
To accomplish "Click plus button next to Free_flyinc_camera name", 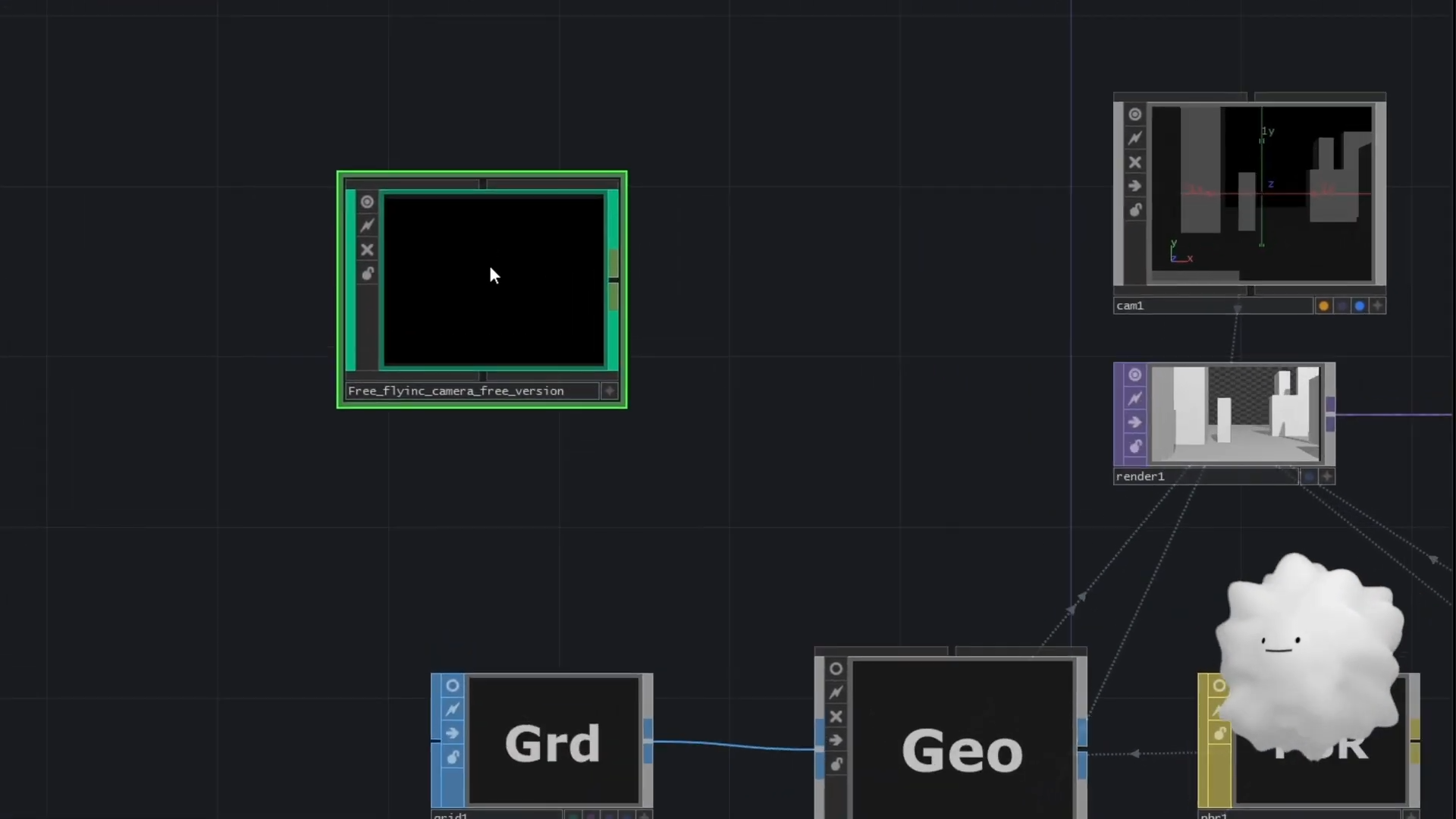I will (x=610, y=391).
